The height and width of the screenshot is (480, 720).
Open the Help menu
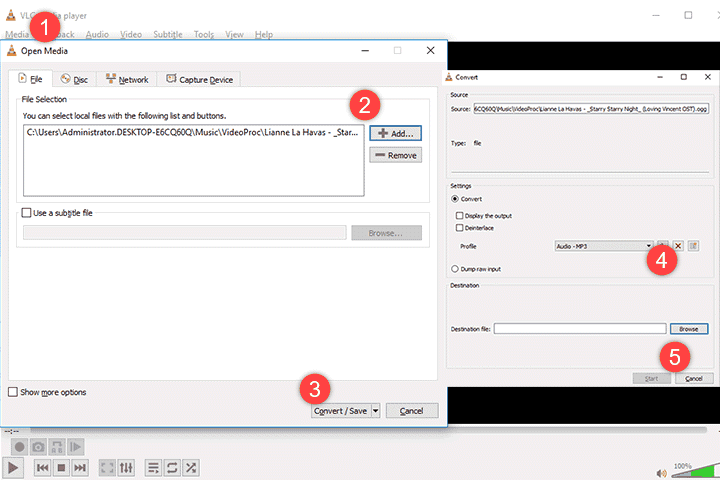pyautogui.click(x=264, y=34)
